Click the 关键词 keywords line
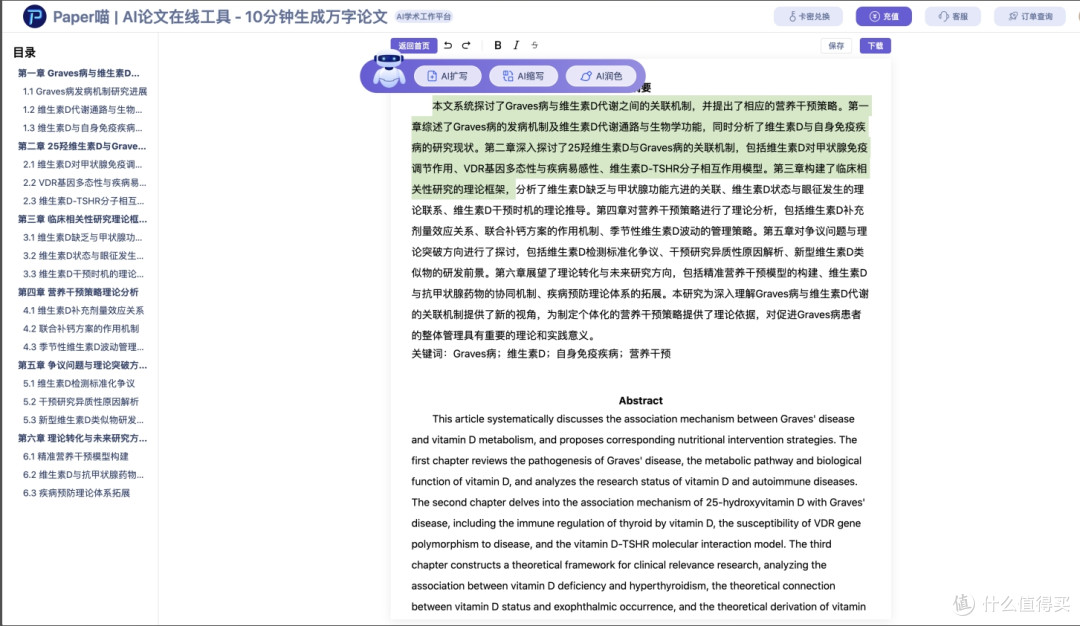This screenshot has height=626, width=1080. coord(541,354)
